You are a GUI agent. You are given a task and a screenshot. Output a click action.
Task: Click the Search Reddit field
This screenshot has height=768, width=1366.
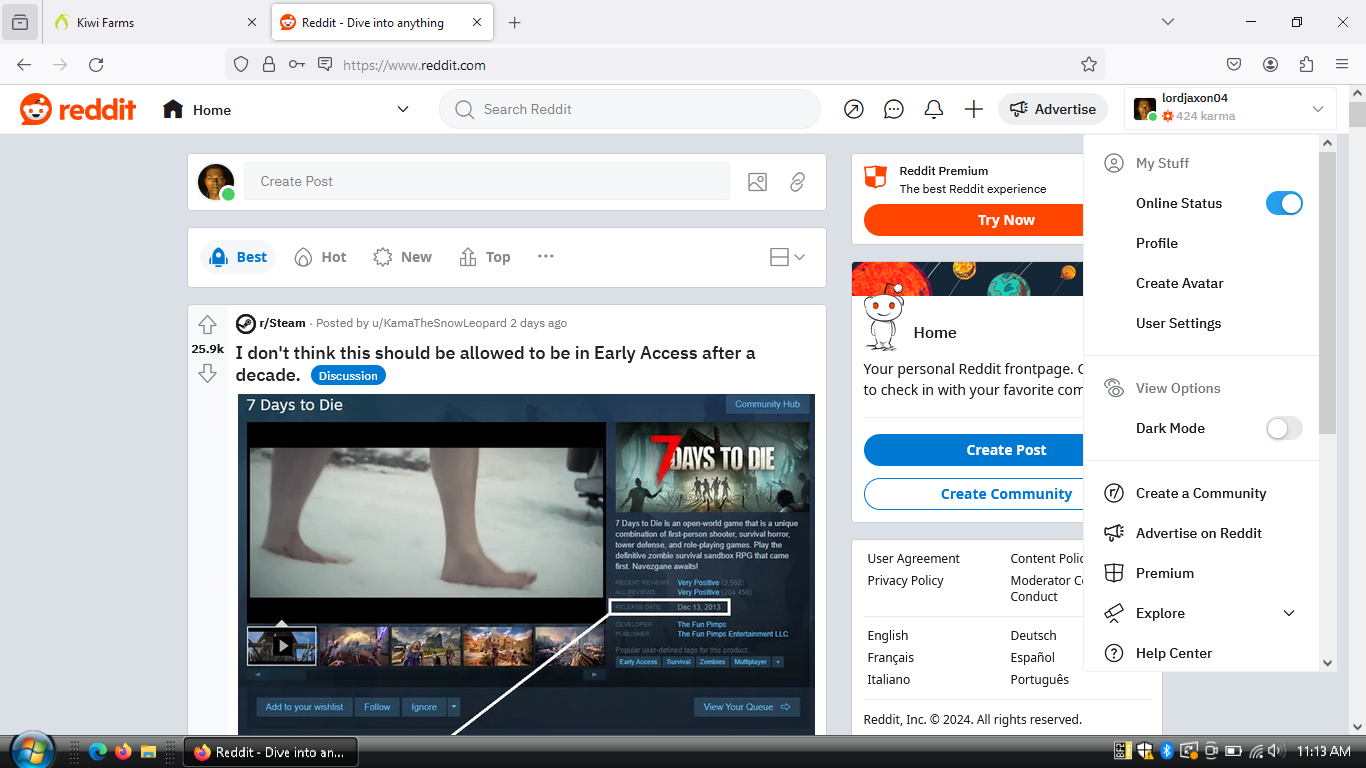[630, 109]
